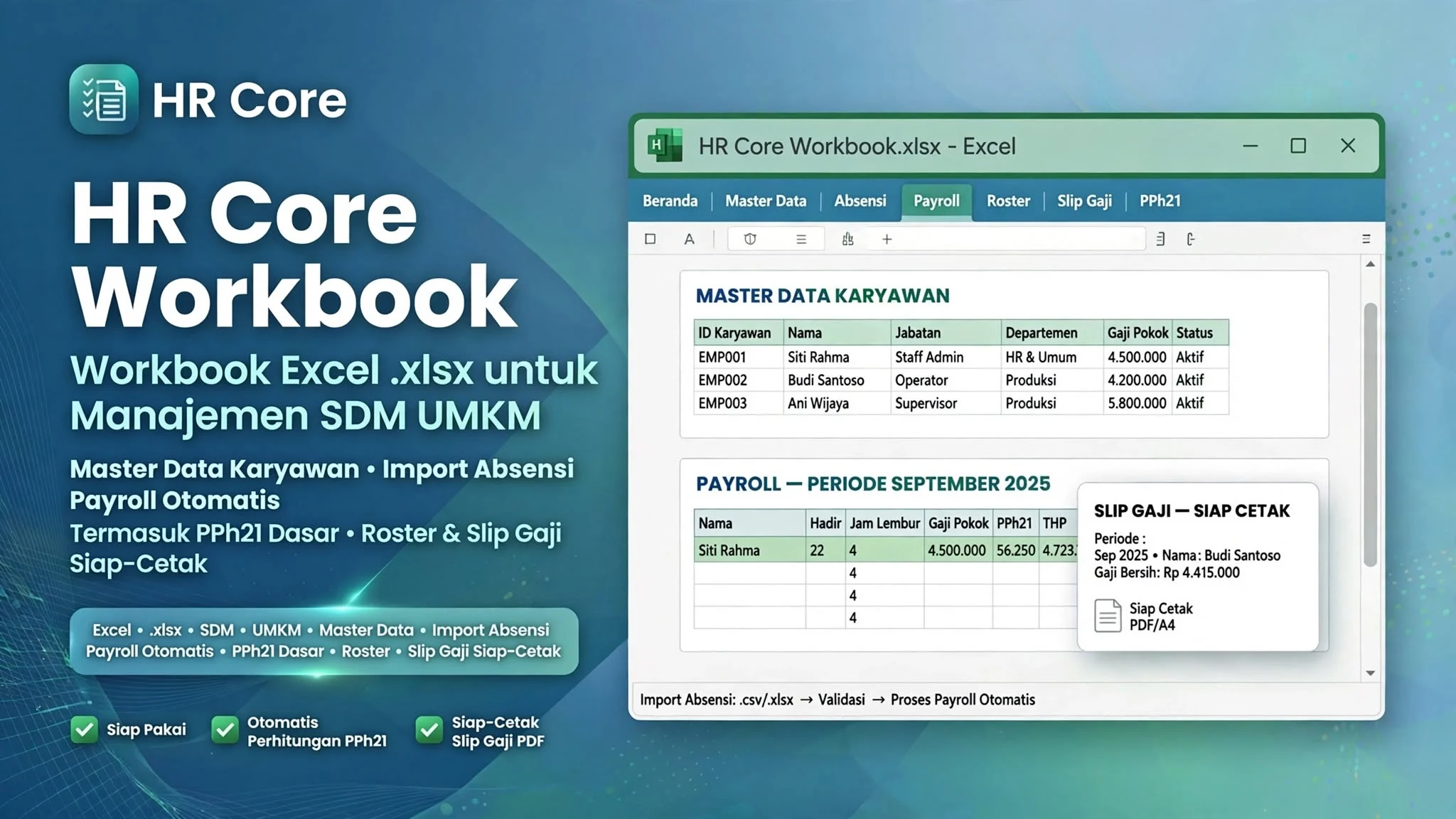Switch to the Beranda tab
1456x819 pixels.
(x=670, y=201)
